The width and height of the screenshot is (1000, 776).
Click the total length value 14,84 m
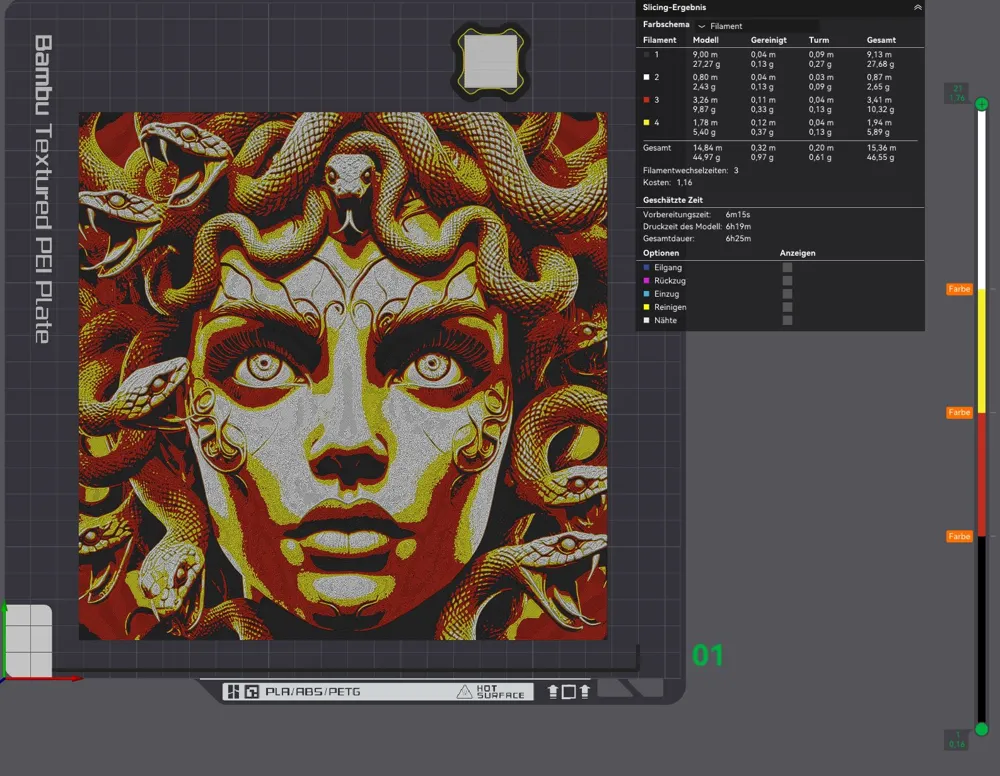click(x=707, y=148)
